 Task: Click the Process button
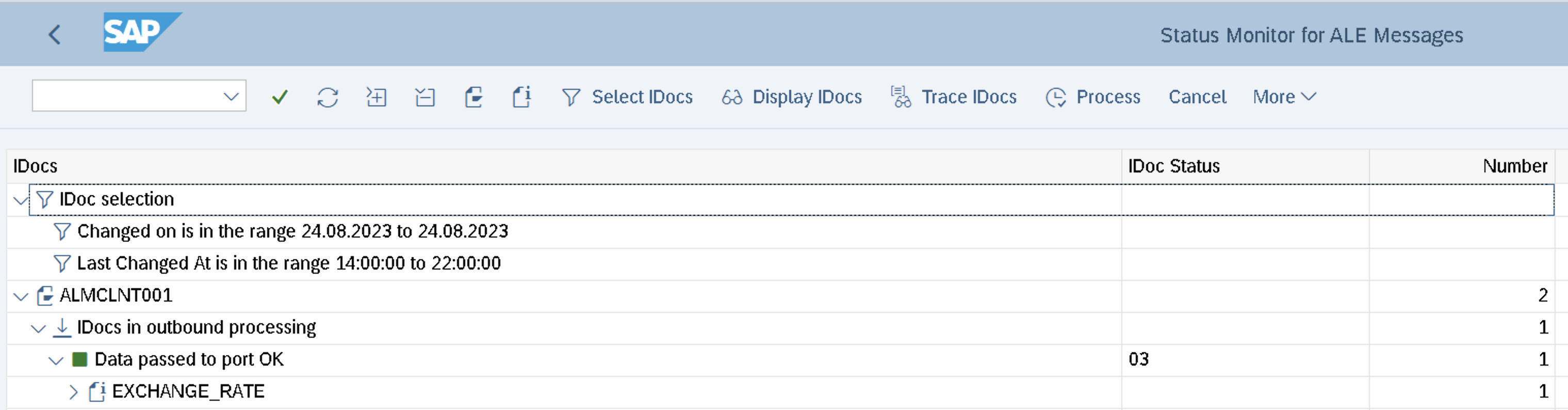point(1092,97)
